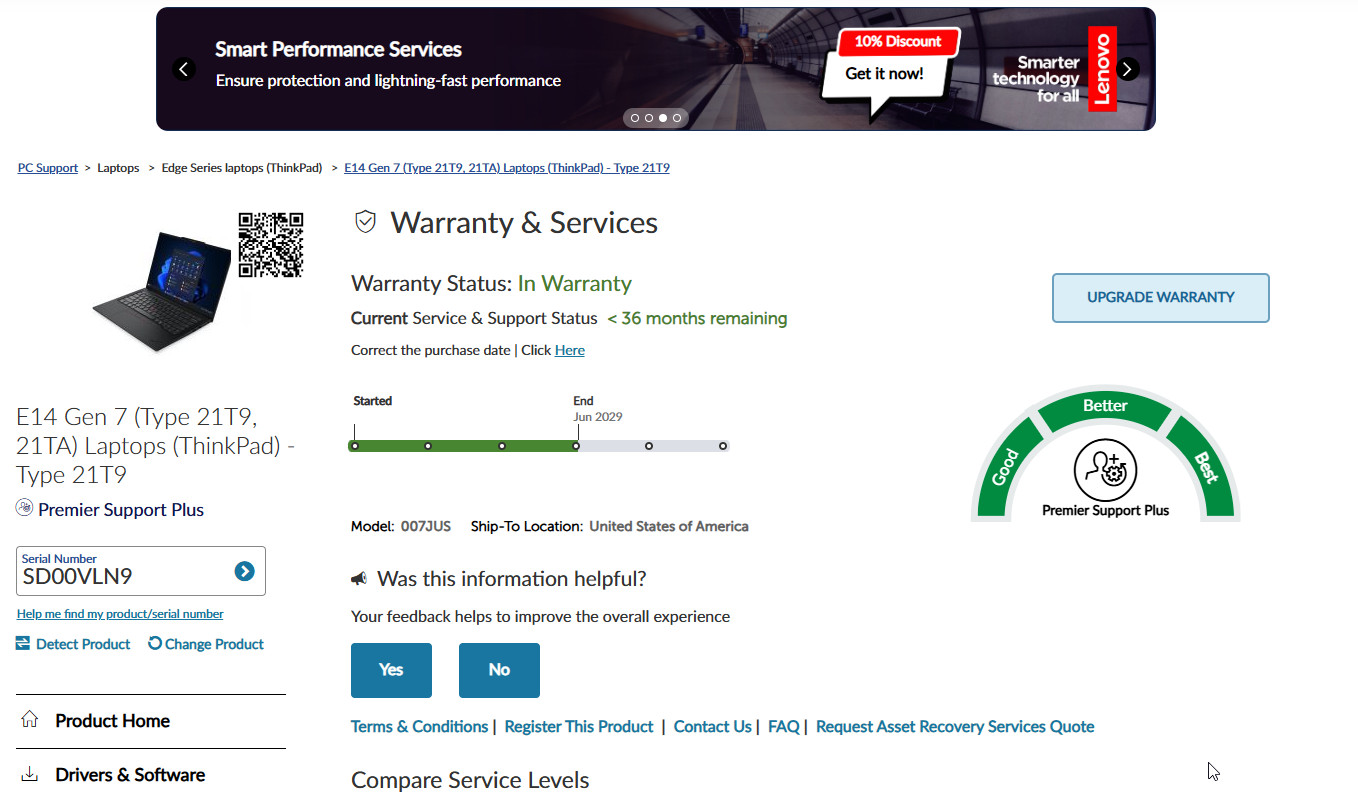Click the Smart Performance Services banner title
The height and width of the screenshot is (792, 1358).
(x=338, y=49)
